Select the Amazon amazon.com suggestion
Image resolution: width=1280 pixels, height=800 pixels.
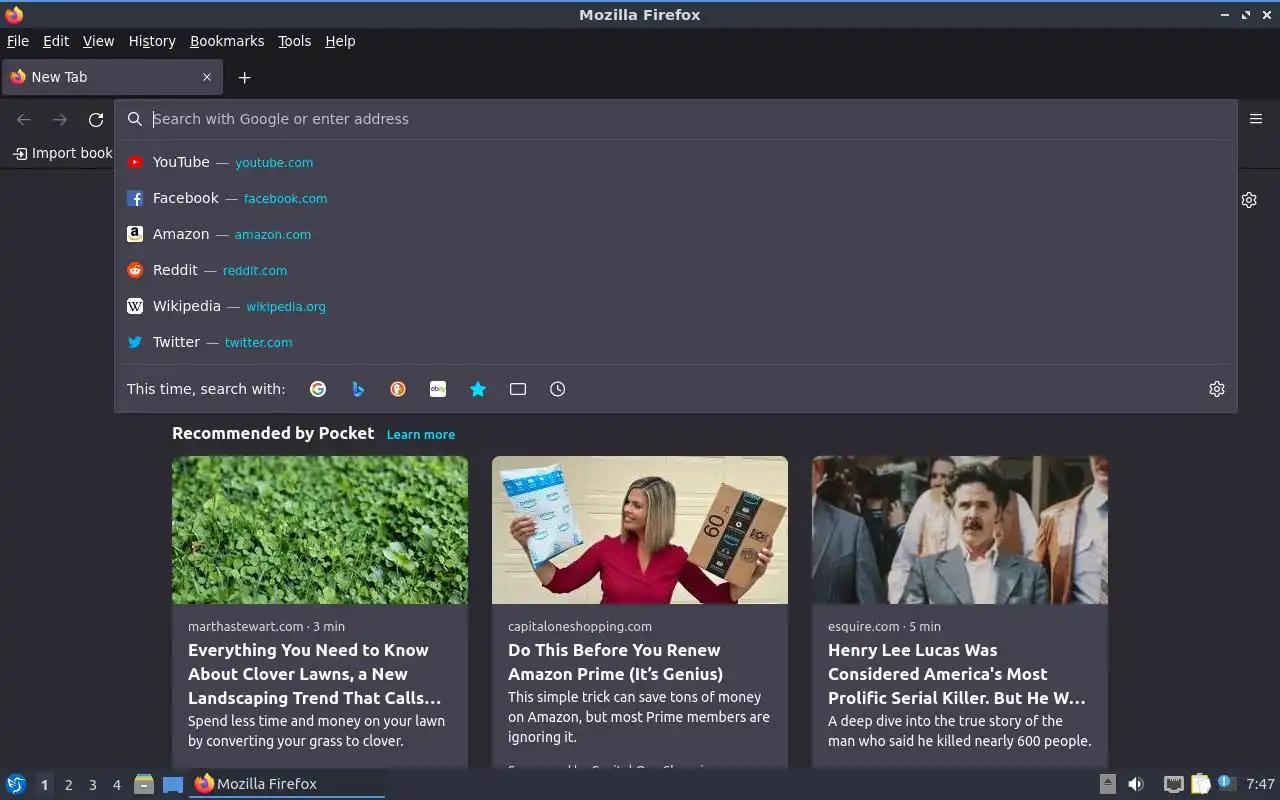pyautogui.click(x=676, y=234)
